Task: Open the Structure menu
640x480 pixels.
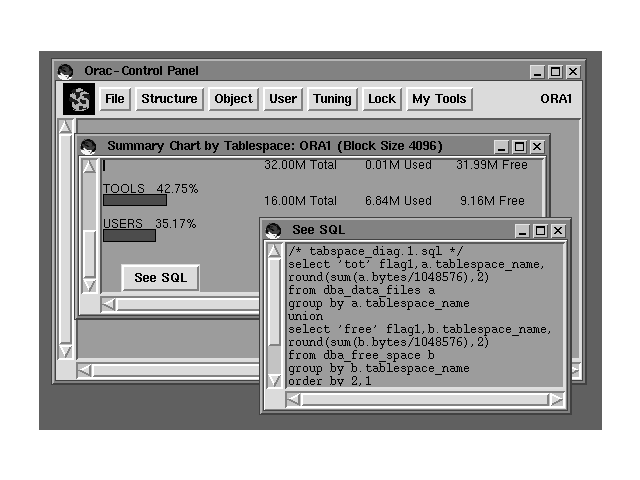Action: pos(169,99)
